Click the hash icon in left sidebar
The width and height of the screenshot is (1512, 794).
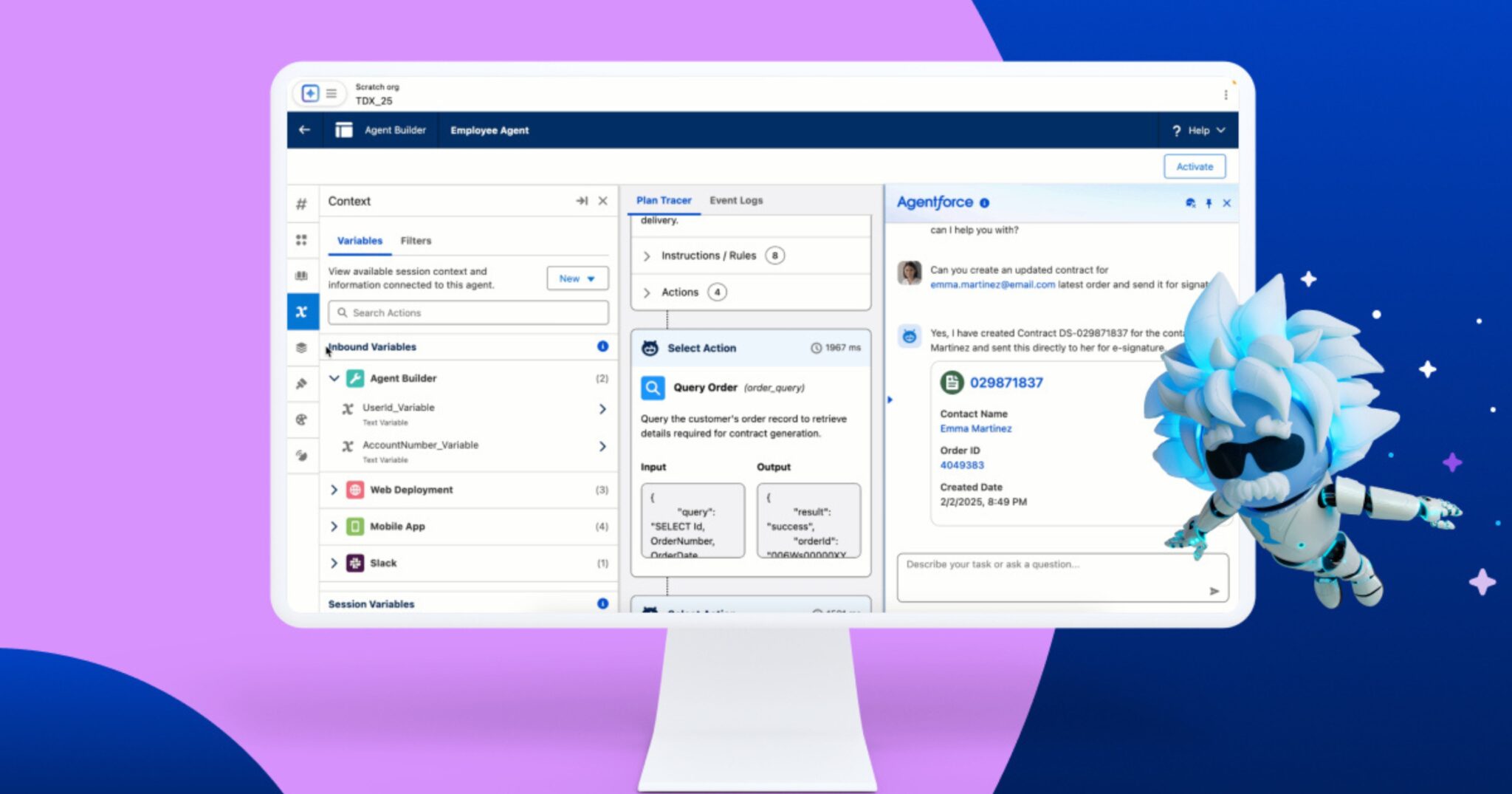[301, 204]
